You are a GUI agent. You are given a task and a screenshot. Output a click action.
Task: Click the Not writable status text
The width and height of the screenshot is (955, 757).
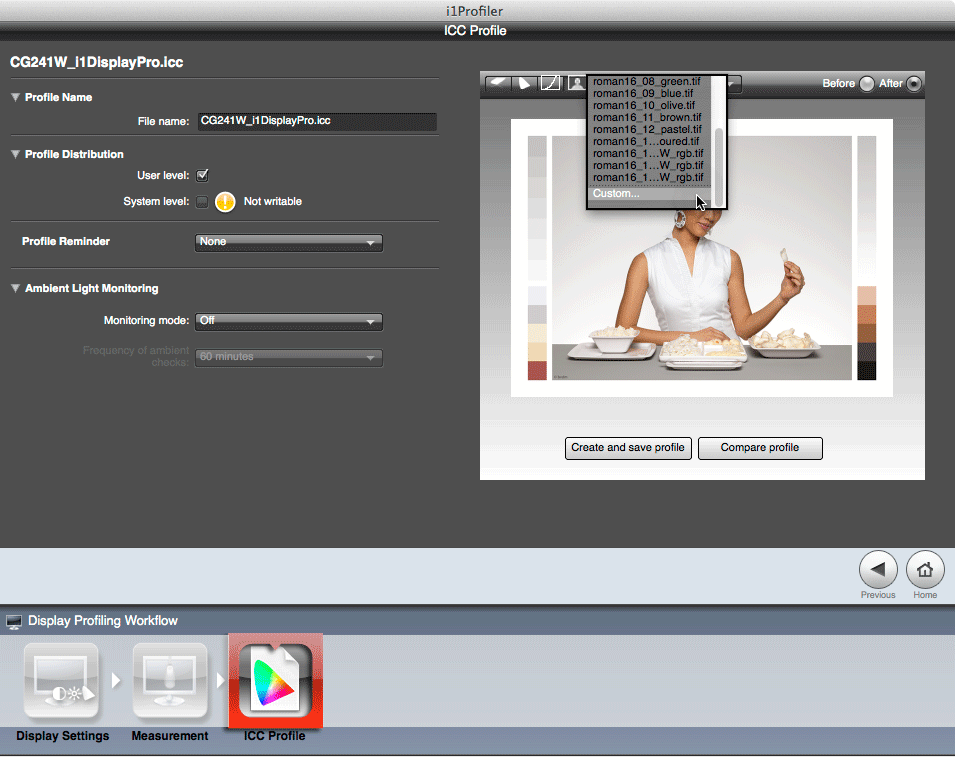click(273, 202)
